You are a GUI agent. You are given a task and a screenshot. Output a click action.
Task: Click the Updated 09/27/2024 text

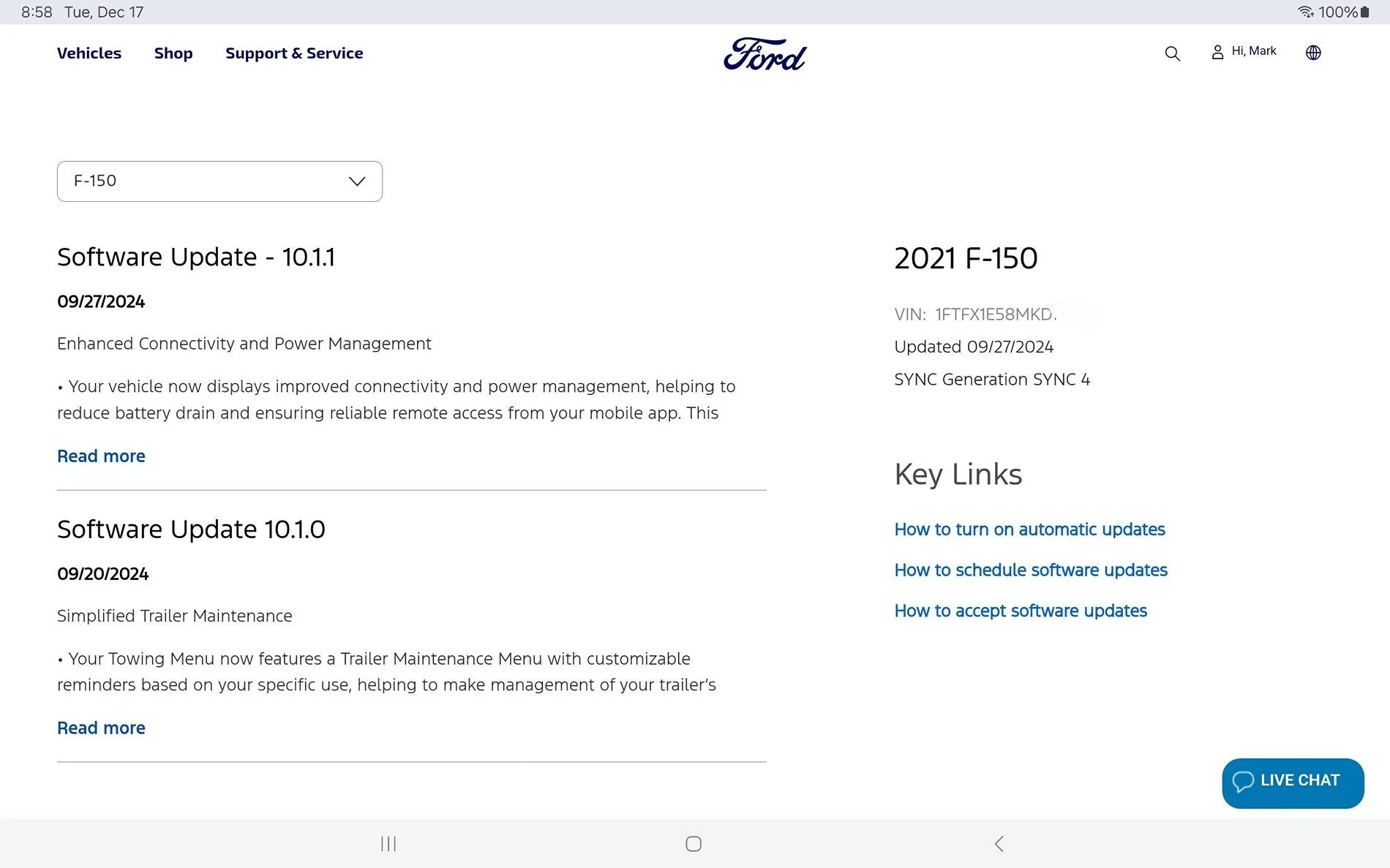[974, 347]
